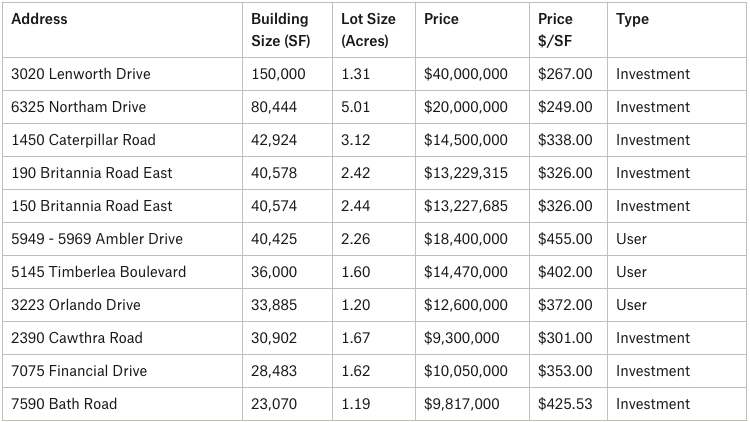Select the $40,000,000 price cell
This screenshot has width=750, height=422.
pyautogui.click(x=466, y=74)
